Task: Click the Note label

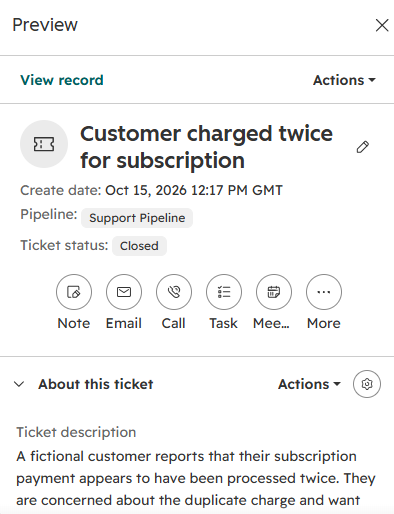Action: (74, 323)
